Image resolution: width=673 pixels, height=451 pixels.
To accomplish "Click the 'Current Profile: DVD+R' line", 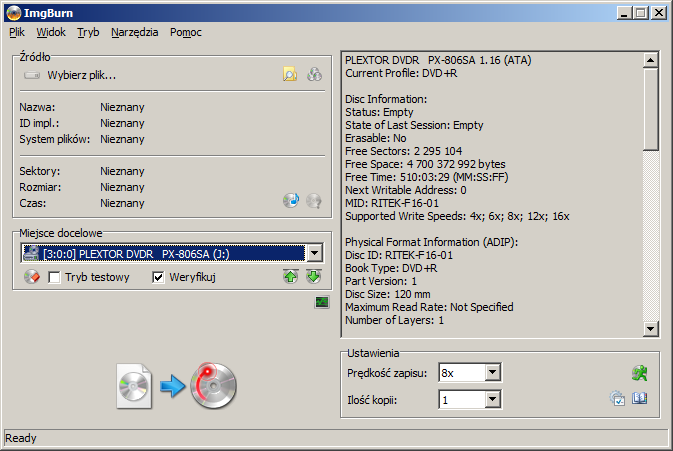I will tap(401, 73).
